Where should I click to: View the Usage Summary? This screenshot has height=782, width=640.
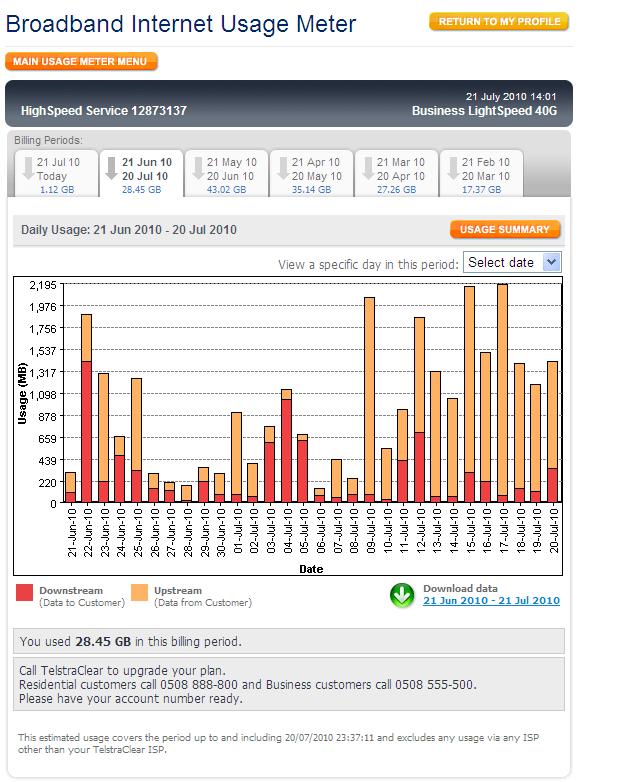tap(505, 230)
